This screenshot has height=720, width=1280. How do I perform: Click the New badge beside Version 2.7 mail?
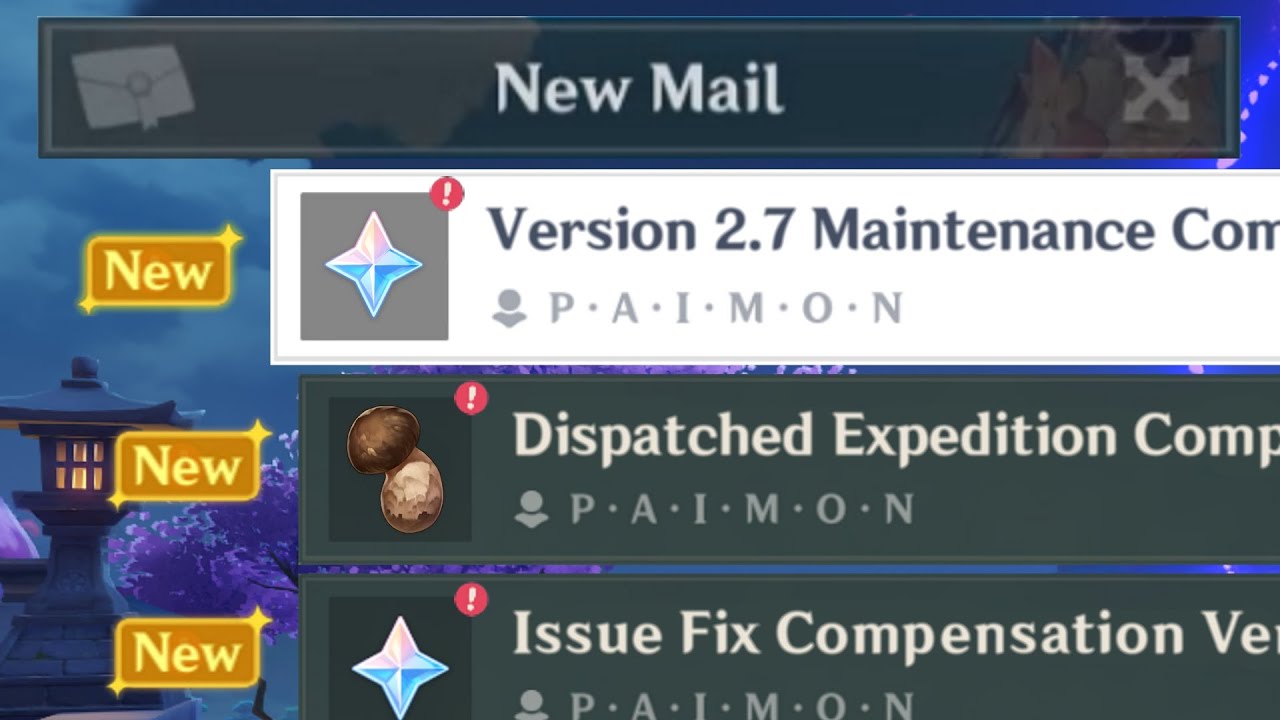pos(160,270)
